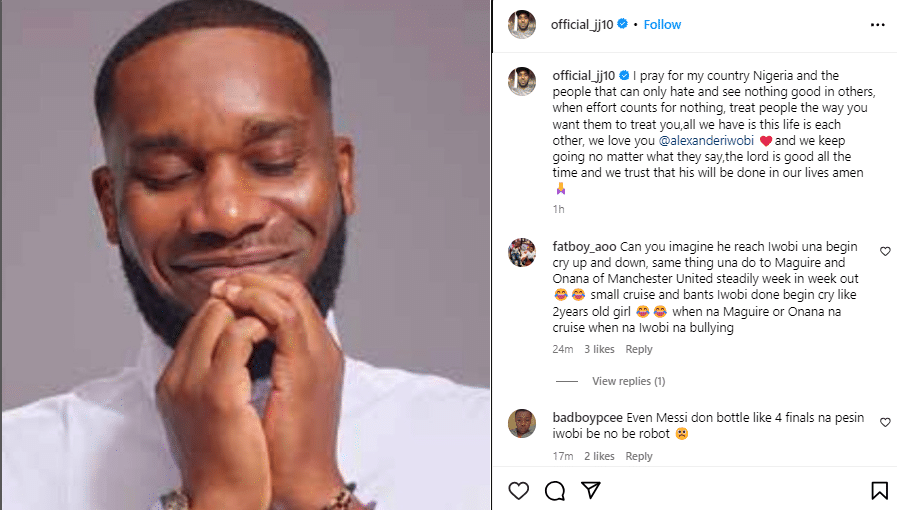Open fatboy_aoo's profile avatar

tap(521, 253)
